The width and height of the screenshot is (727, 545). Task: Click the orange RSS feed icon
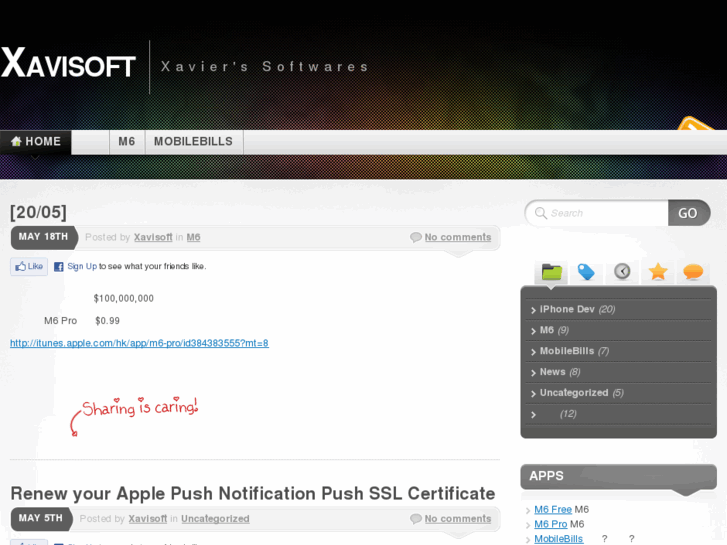pos(696,123)
